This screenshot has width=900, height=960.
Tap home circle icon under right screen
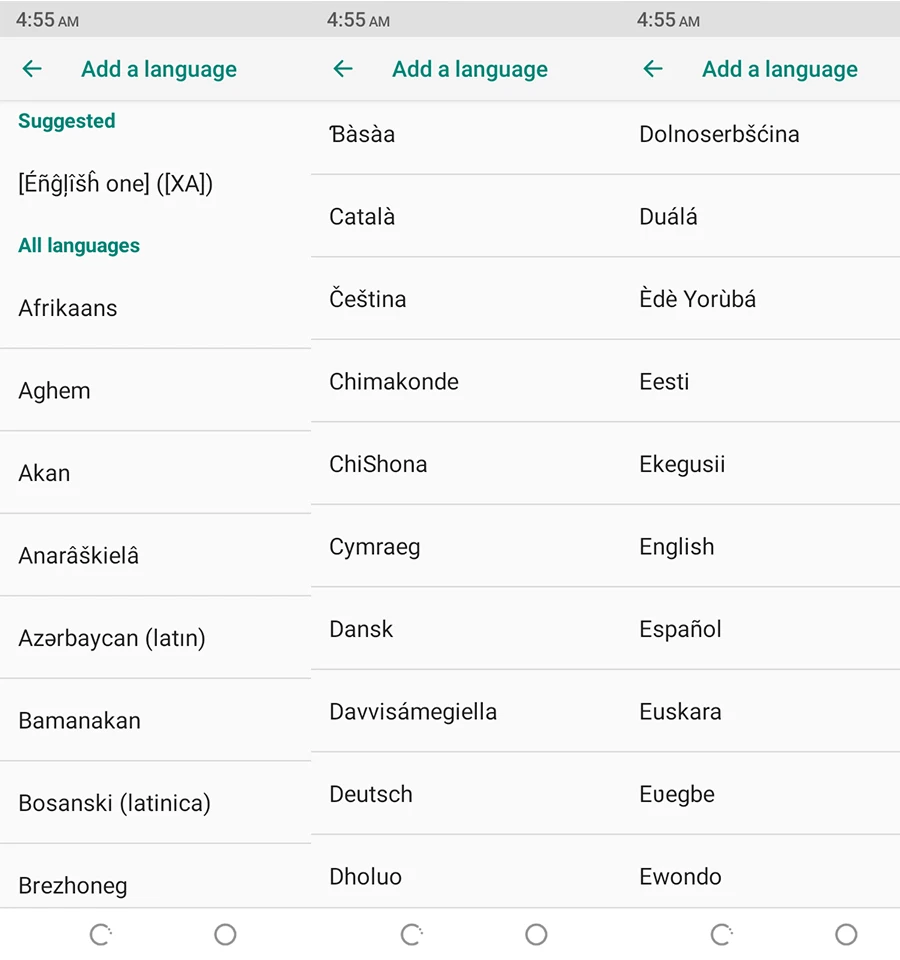coord(846,934)
